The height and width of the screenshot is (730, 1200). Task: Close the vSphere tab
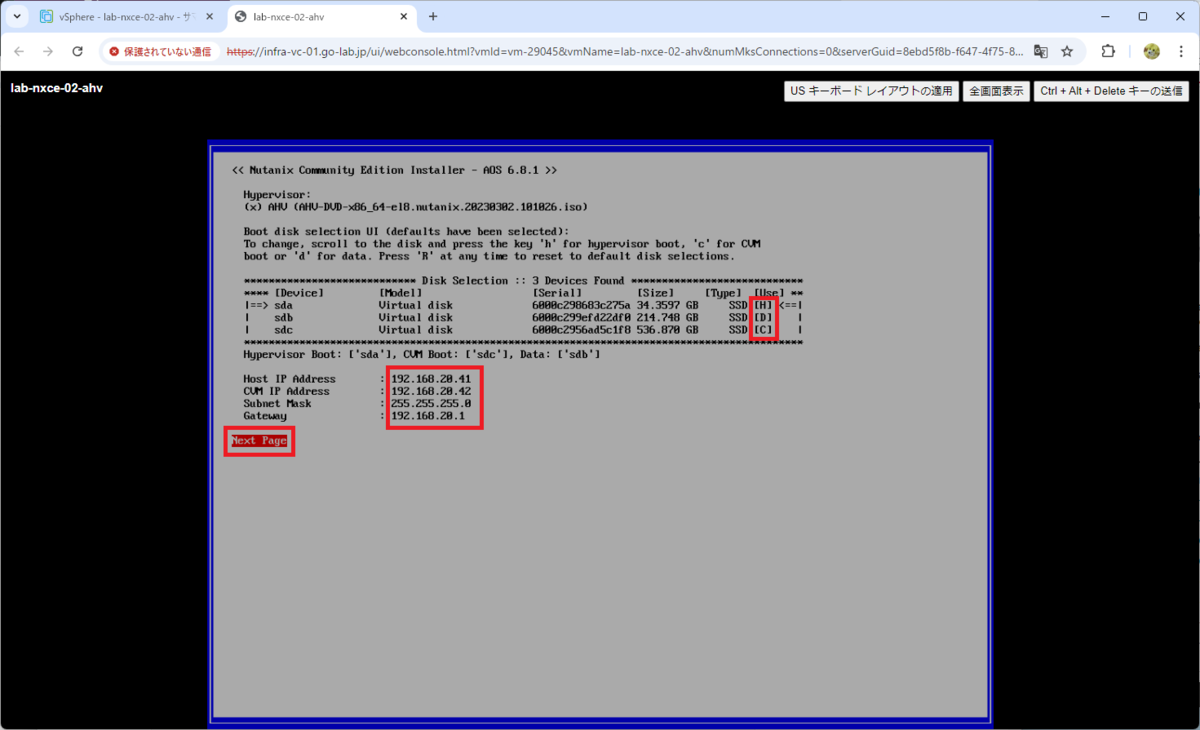pos(208,17)
